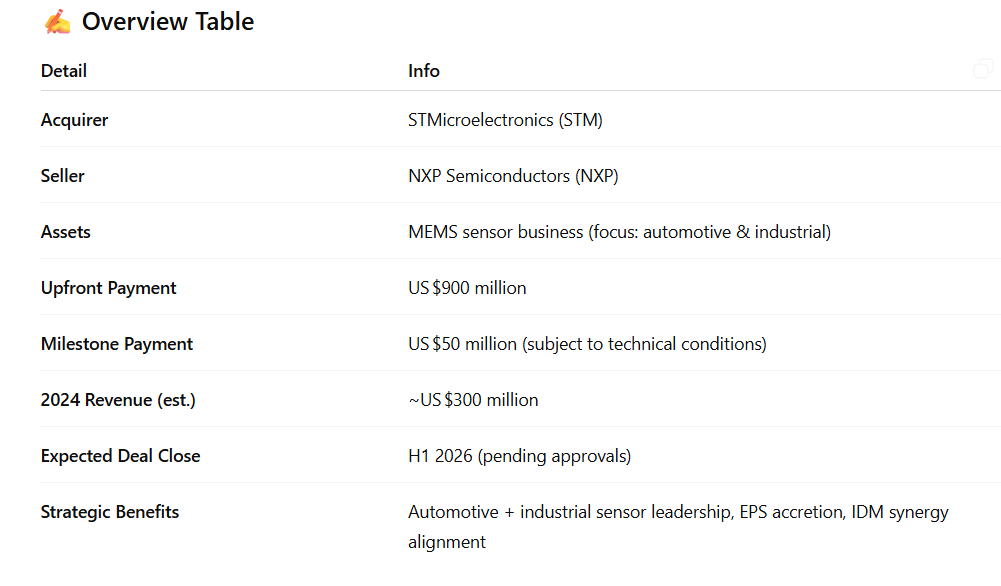Click STMicroelectronics (STM) cell
Viewport: 1001px width, 586px height.
506,120
